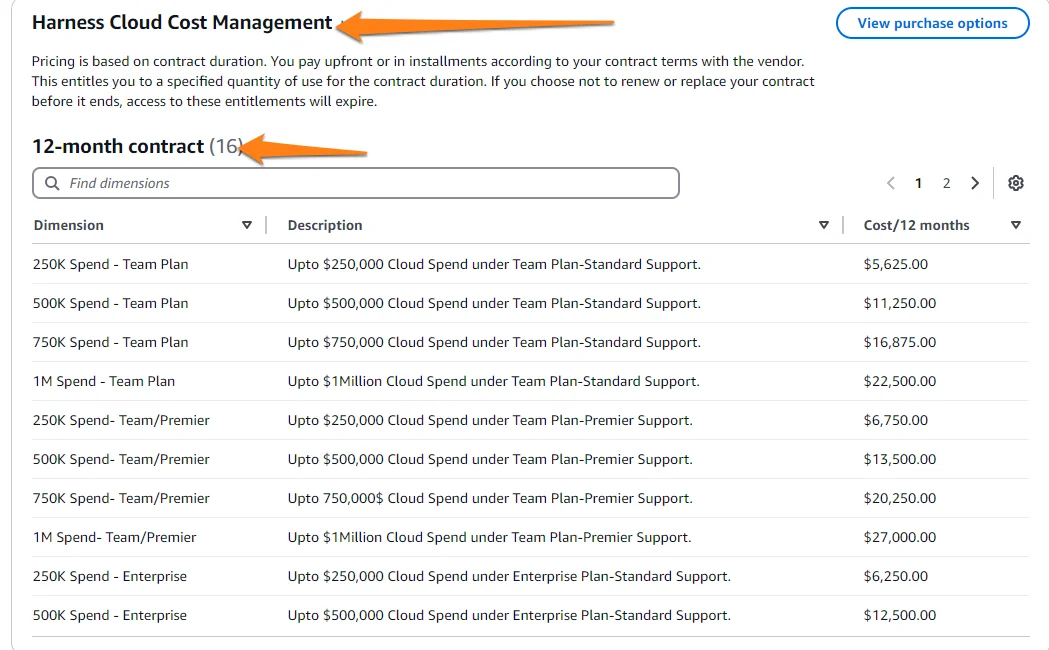This screenshot has width=1049, height=650.
Task: Select page 1 in pagination
Action: [919, 183]
